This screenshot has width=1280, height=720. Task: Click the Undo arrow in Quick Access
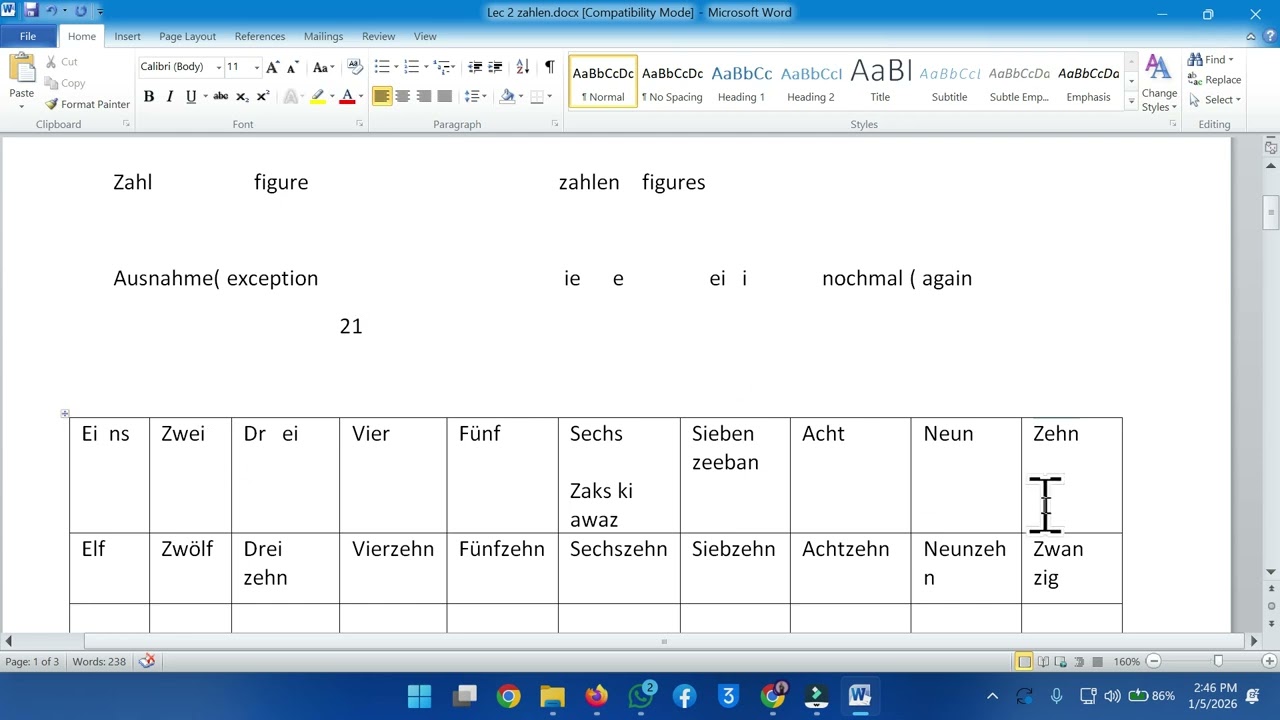[51, 12]
